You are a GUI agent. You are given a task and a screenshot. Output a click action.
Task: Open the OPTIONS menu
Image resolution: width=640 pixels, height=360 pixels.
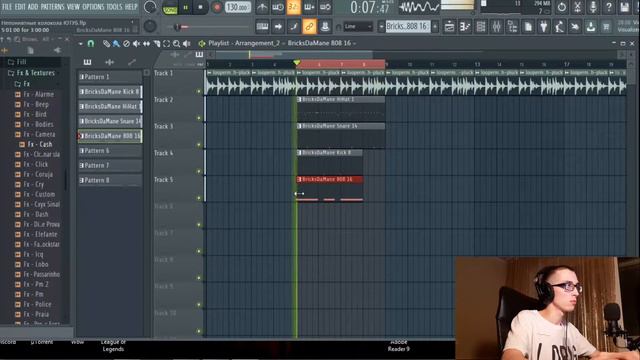click(93, 7)
